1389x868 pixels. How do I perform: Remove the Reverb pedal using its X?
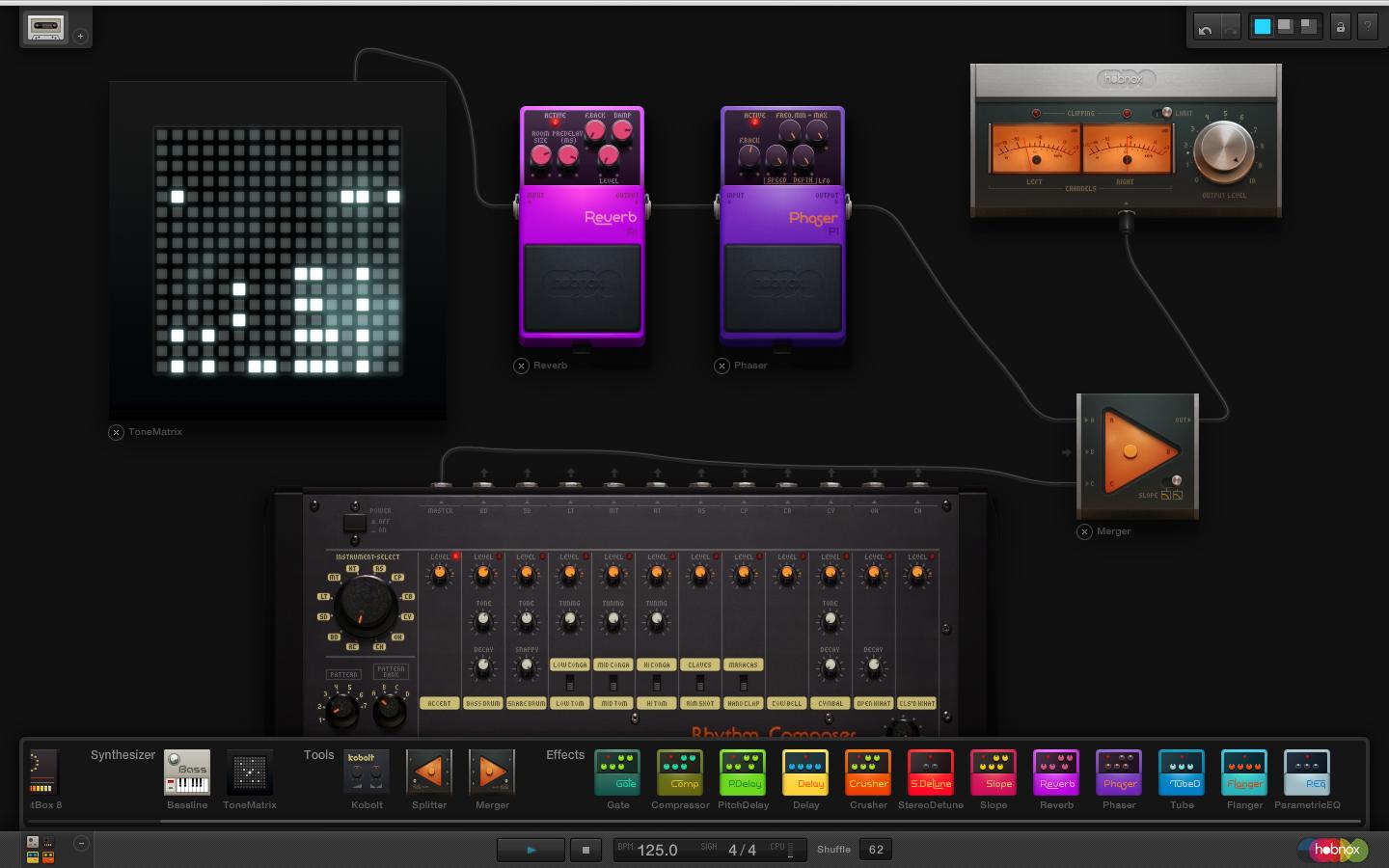pos(521,366)
